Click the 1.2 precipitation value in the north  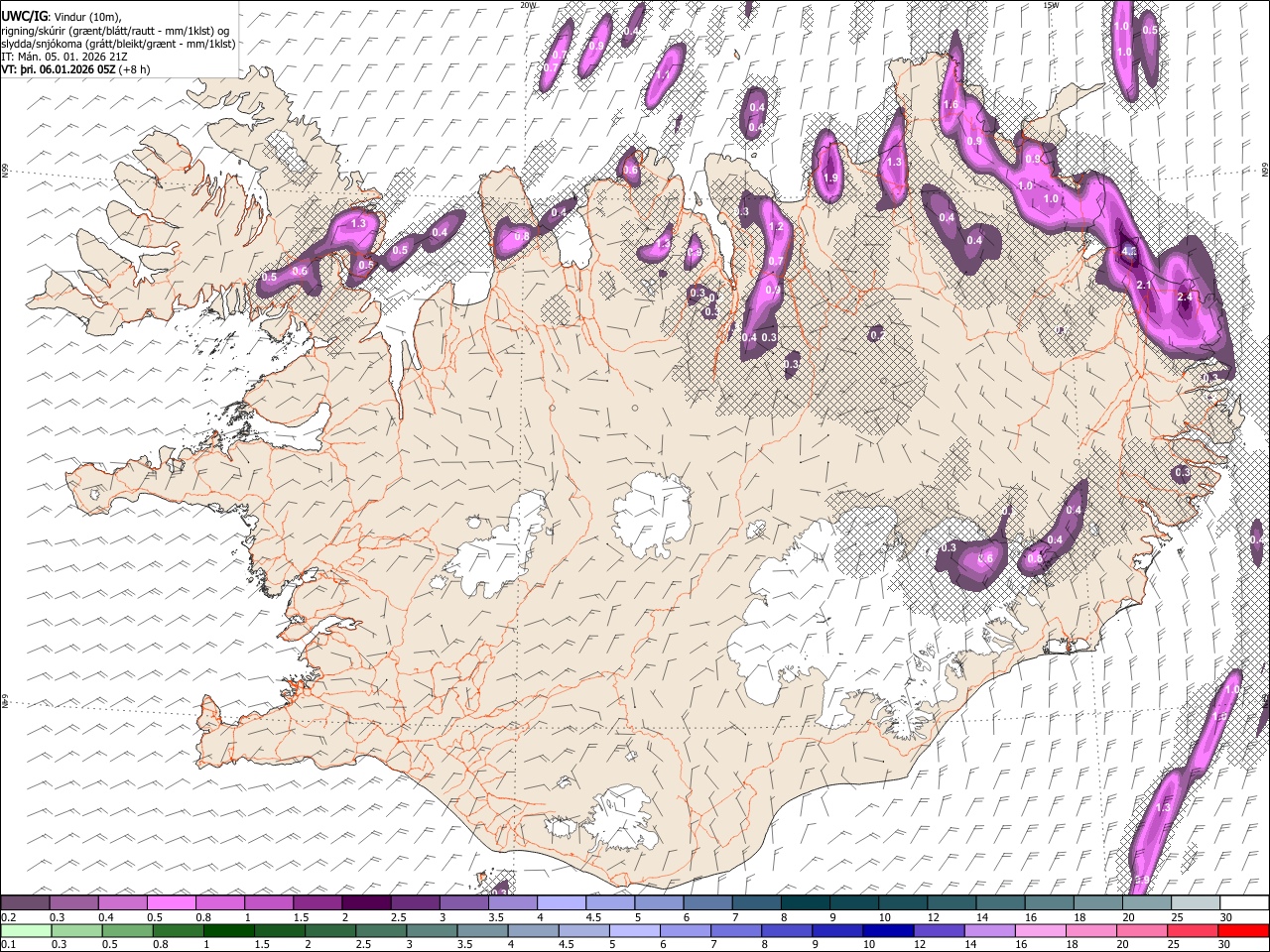coord(776,227)
